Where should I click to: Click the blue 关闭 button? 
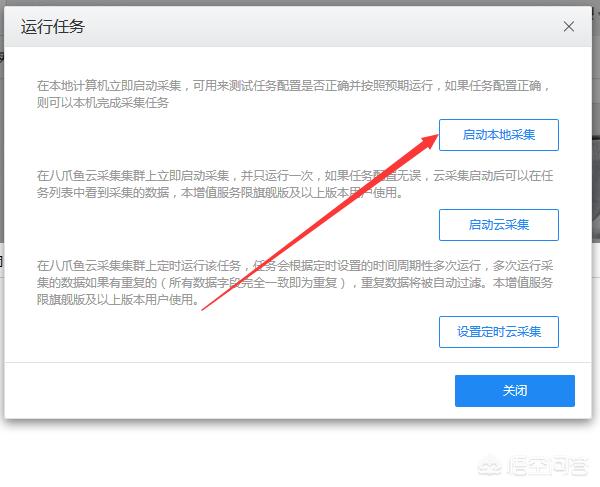(x=515, y=391)
